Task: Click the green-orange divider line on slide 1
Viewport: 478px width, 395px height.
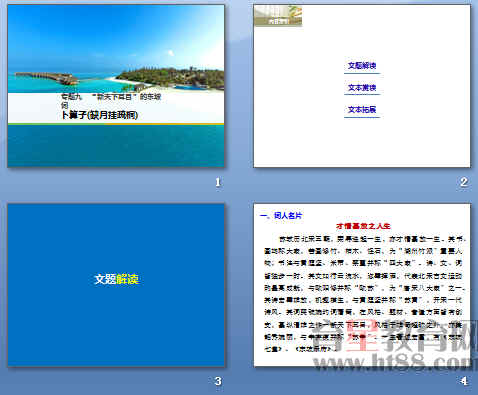Action: pyautogui.click(x=116, y=124)
